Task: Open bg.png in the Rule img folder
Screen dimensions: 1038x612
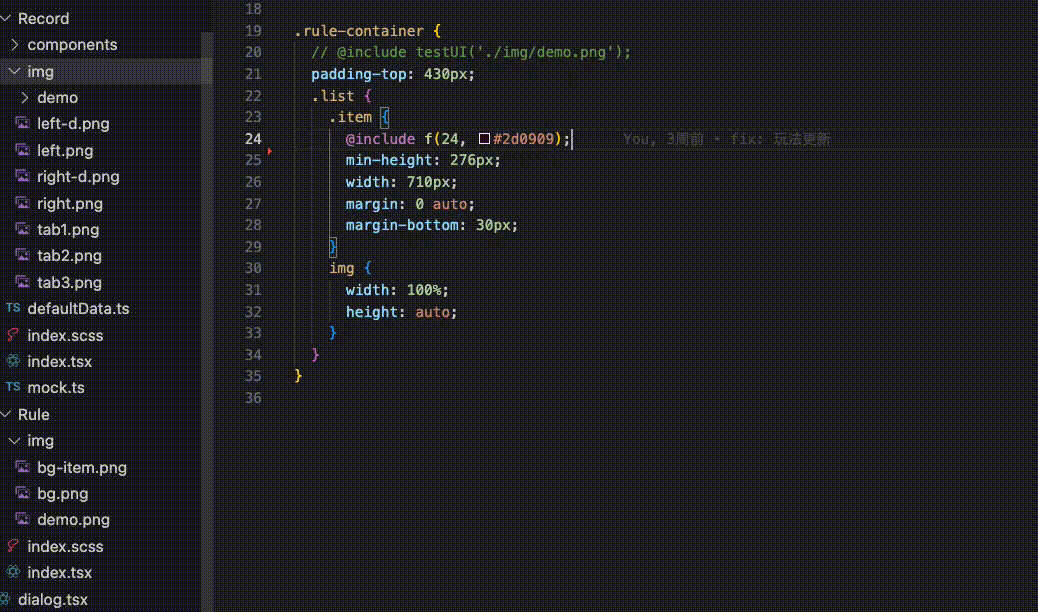Action: (x=61, y=493)
